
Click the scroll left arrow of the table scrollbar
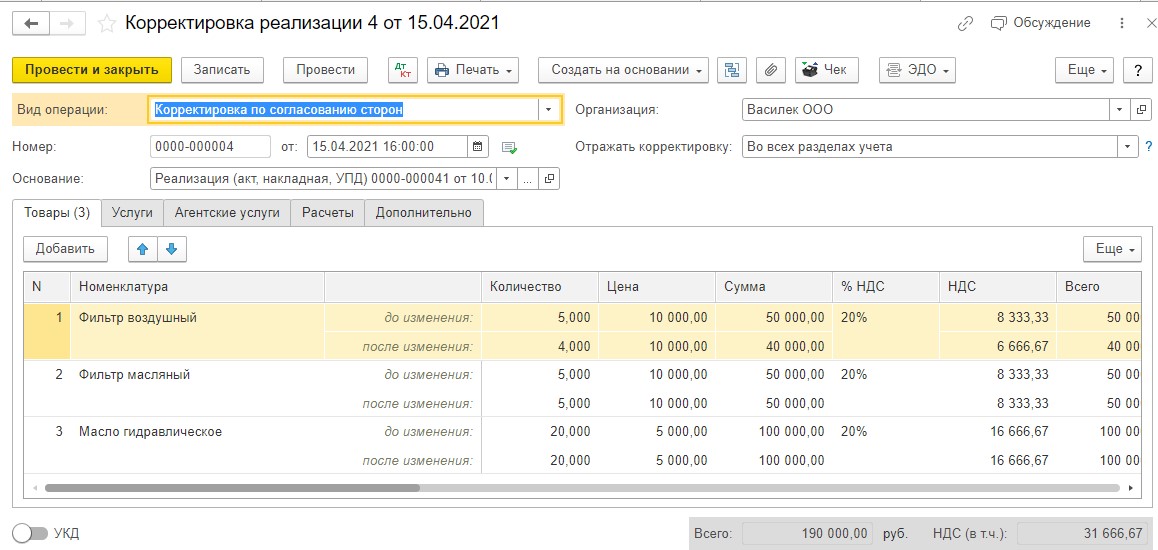pos(34,488)
